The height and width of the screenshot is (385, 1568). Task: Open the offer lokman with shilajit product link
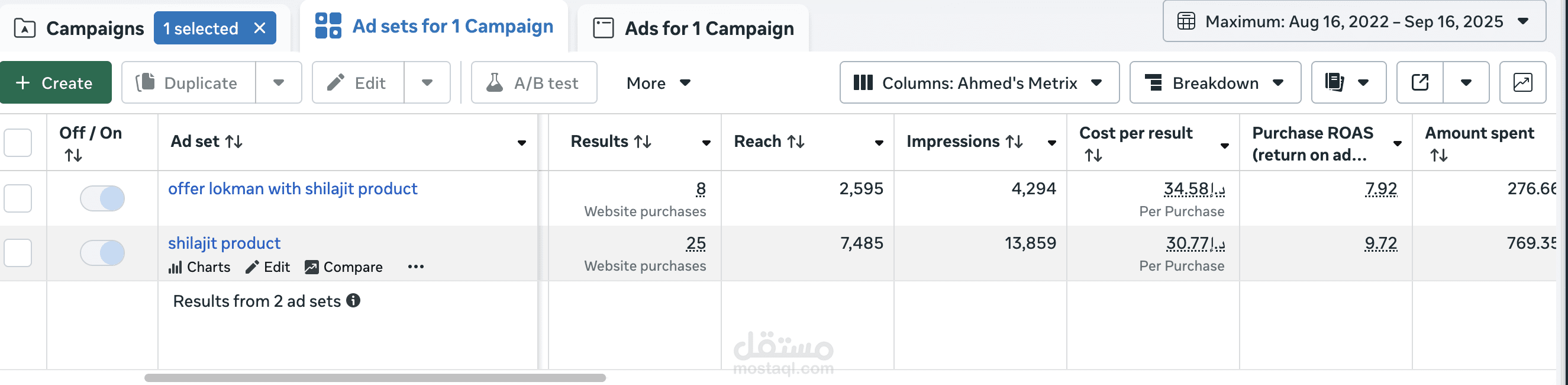pyautogui.click(x=292, y=189)
